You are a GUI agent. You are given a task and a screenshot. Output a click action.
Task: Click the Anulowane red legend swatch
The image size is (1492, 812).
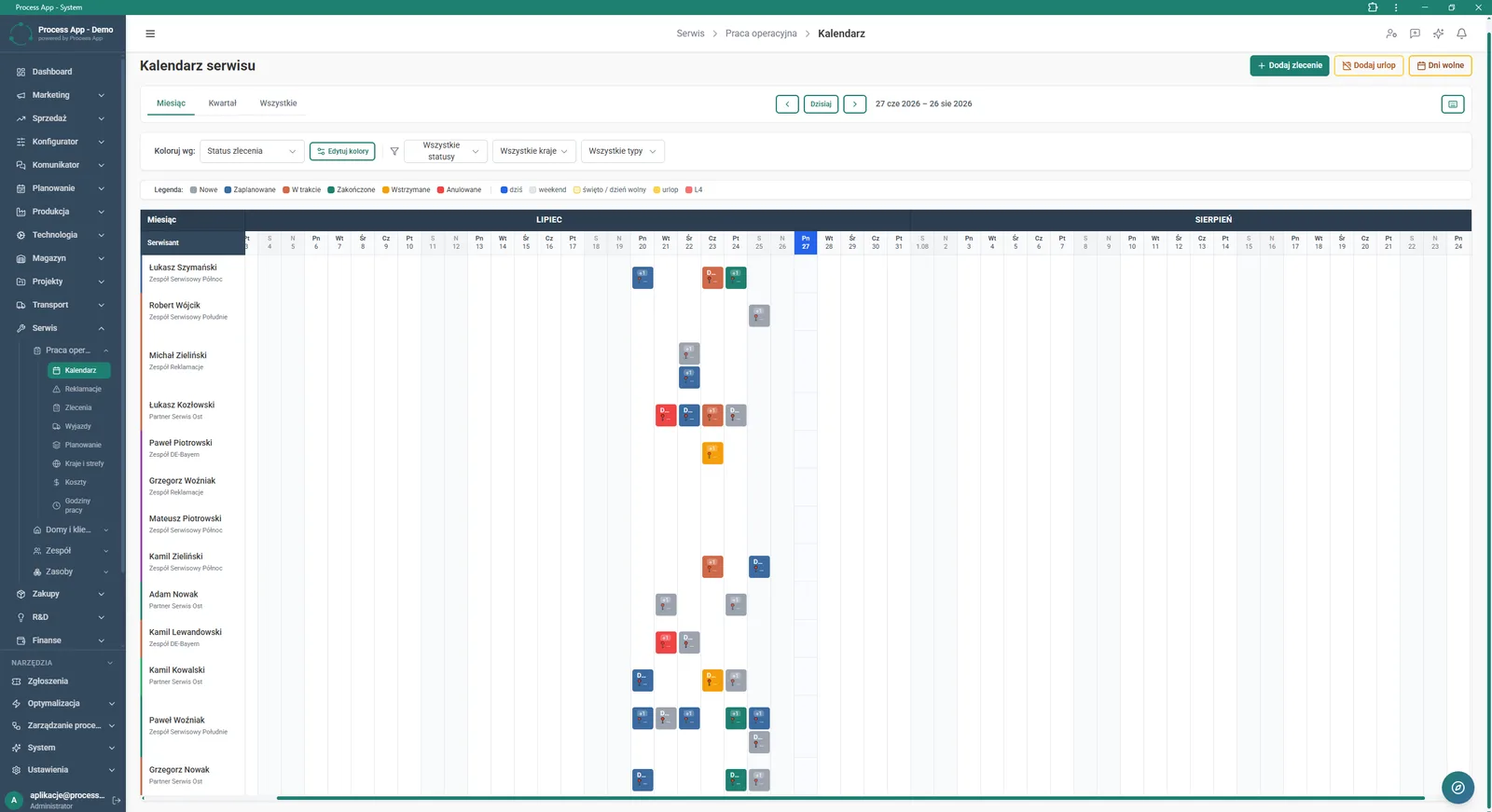440,190
